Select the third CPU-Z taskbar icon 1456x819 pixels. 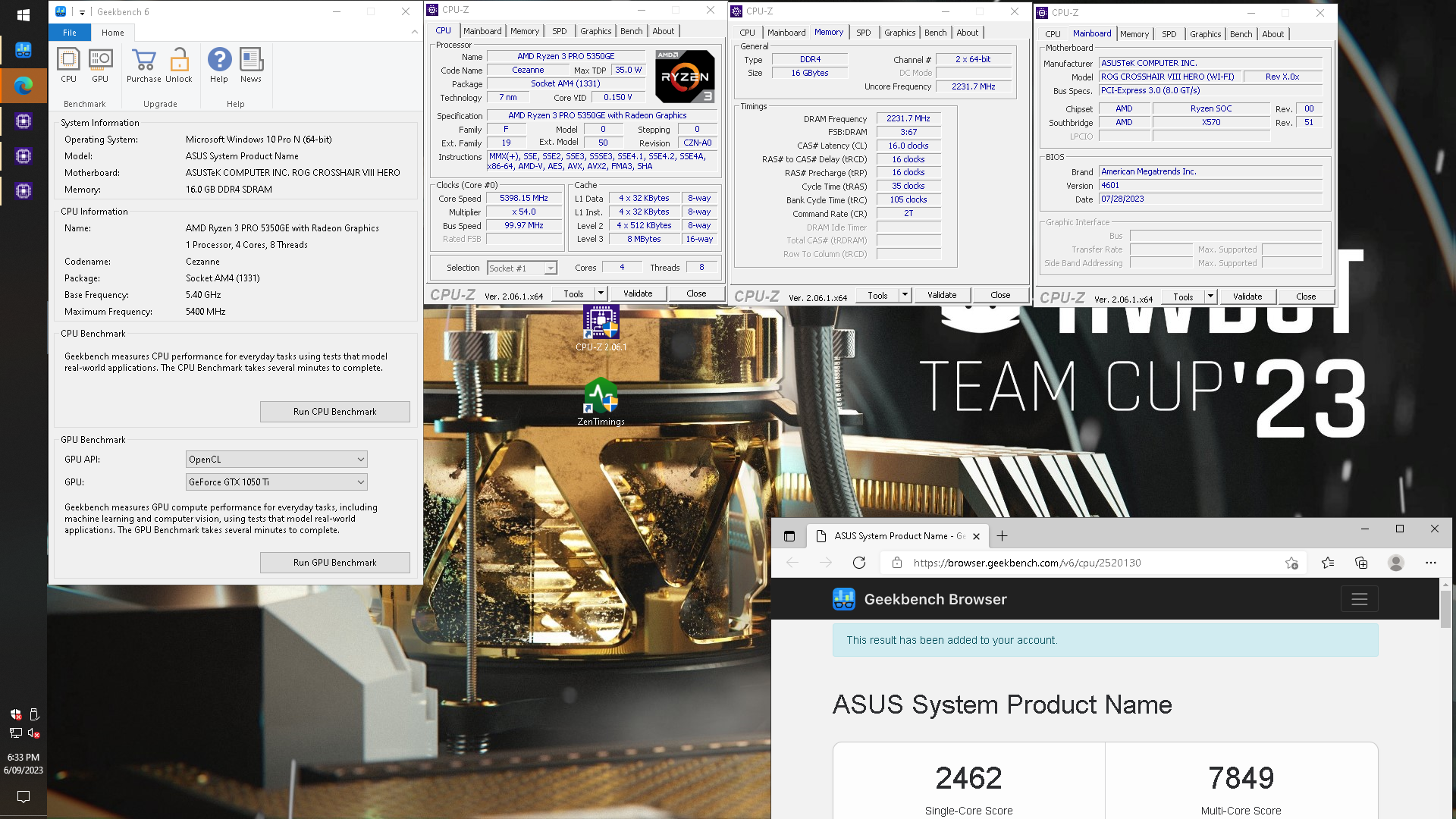(24, 190)
